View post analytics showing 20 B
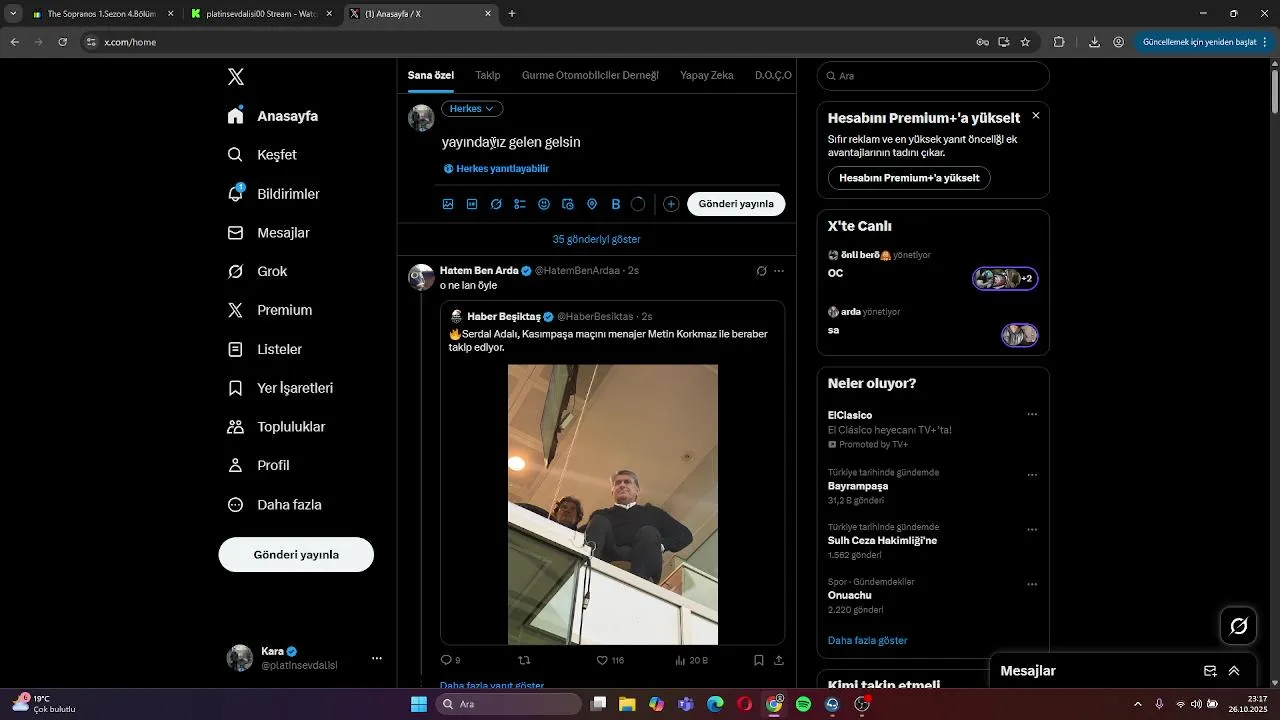 click(x=692, y=660)
